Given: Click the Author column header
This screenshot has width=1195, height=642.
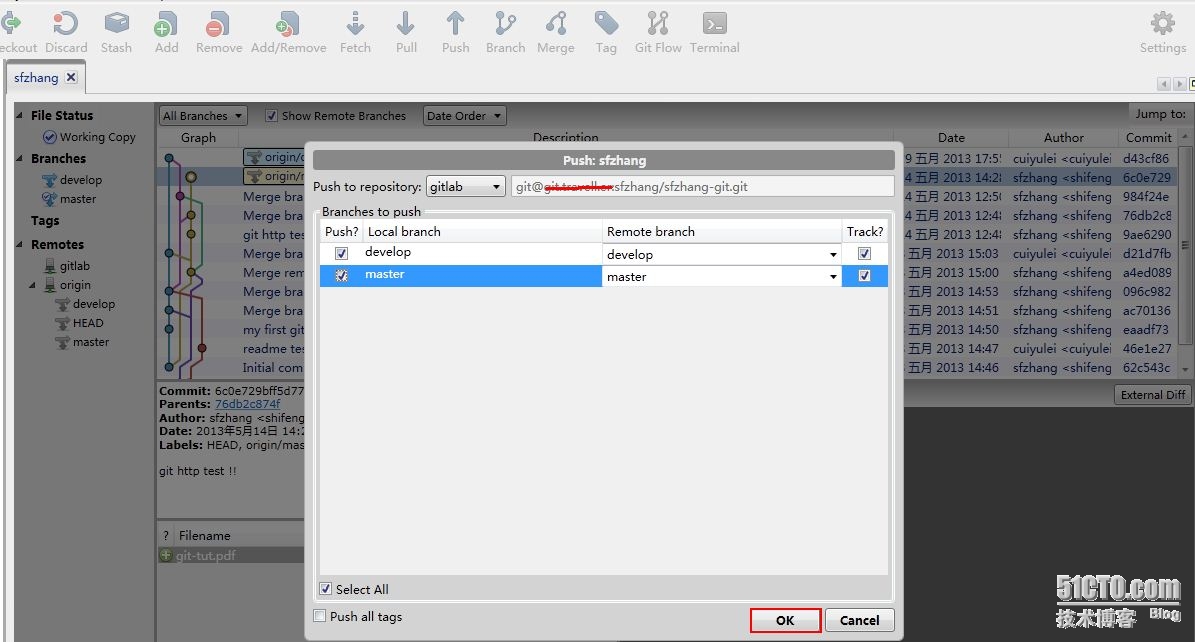Looking at the screenshot, I should pyautogui.click(x=1063, y=138).
